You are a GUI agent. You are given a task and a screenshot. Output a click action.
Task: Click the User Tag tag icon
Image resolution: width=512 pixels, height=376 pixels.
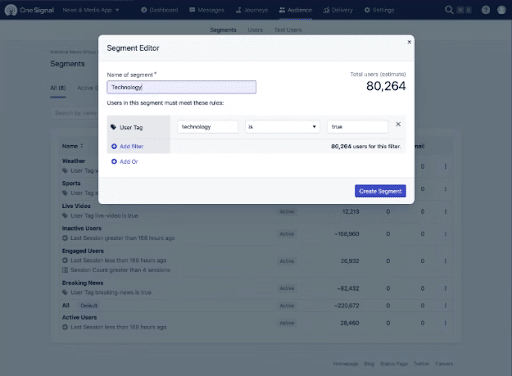113,127
